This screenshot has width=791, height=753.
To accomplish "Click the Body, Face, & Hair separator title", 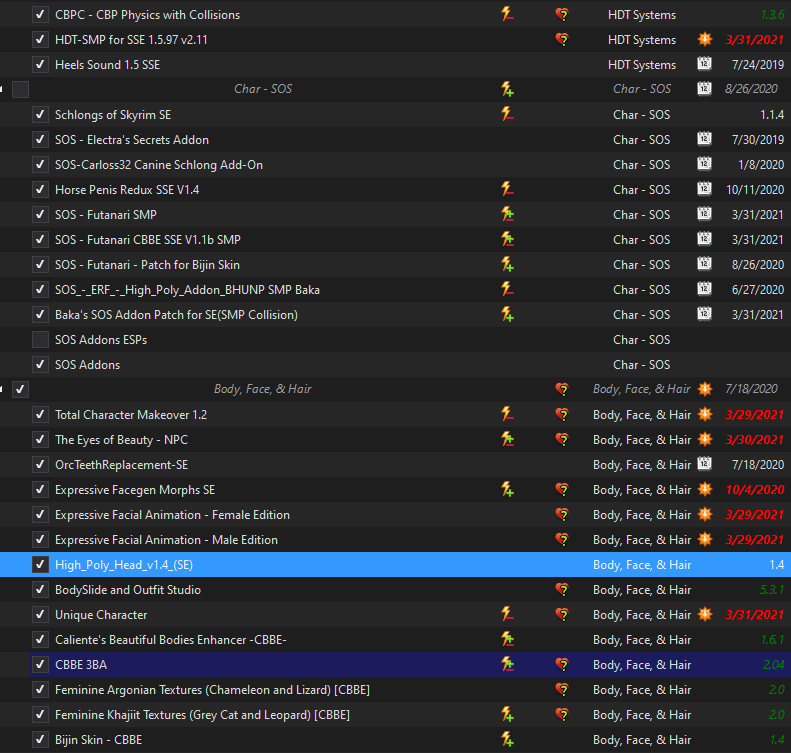I will [x=263, y=389].
